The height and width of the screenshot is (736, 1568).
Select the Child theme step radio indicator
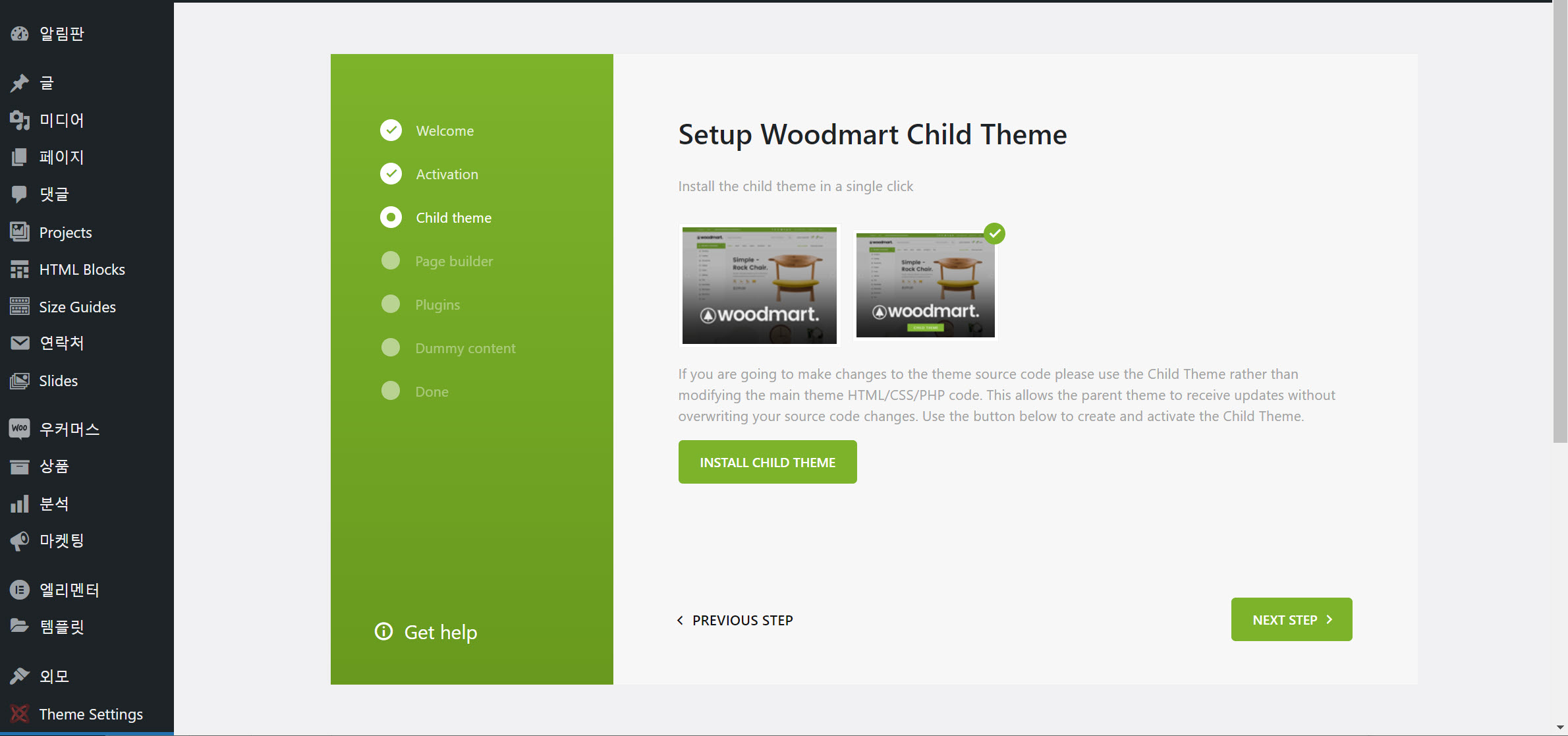391,217
